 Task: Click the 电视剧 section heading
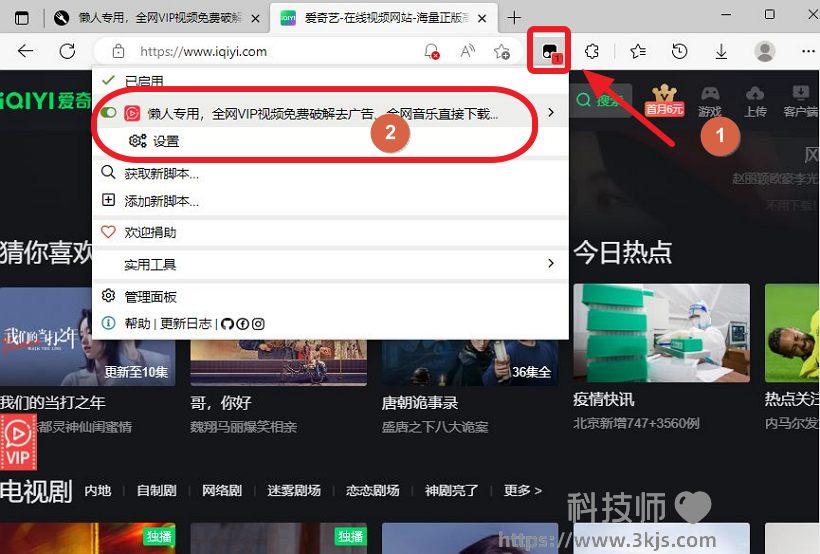pyautogui.click(x=36, y=491)
